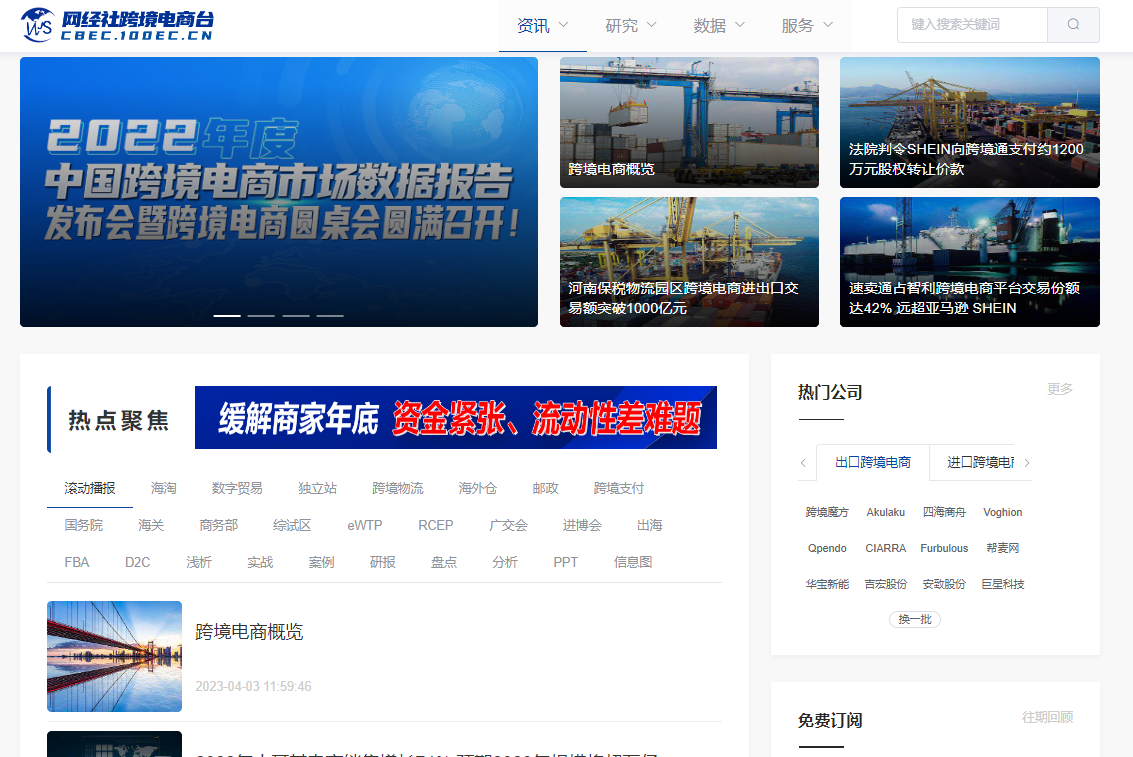Click the 更多 link in 热门公司 panel
The height and width of the screenshot is (757, 1133).
[x=1060, y=389]
